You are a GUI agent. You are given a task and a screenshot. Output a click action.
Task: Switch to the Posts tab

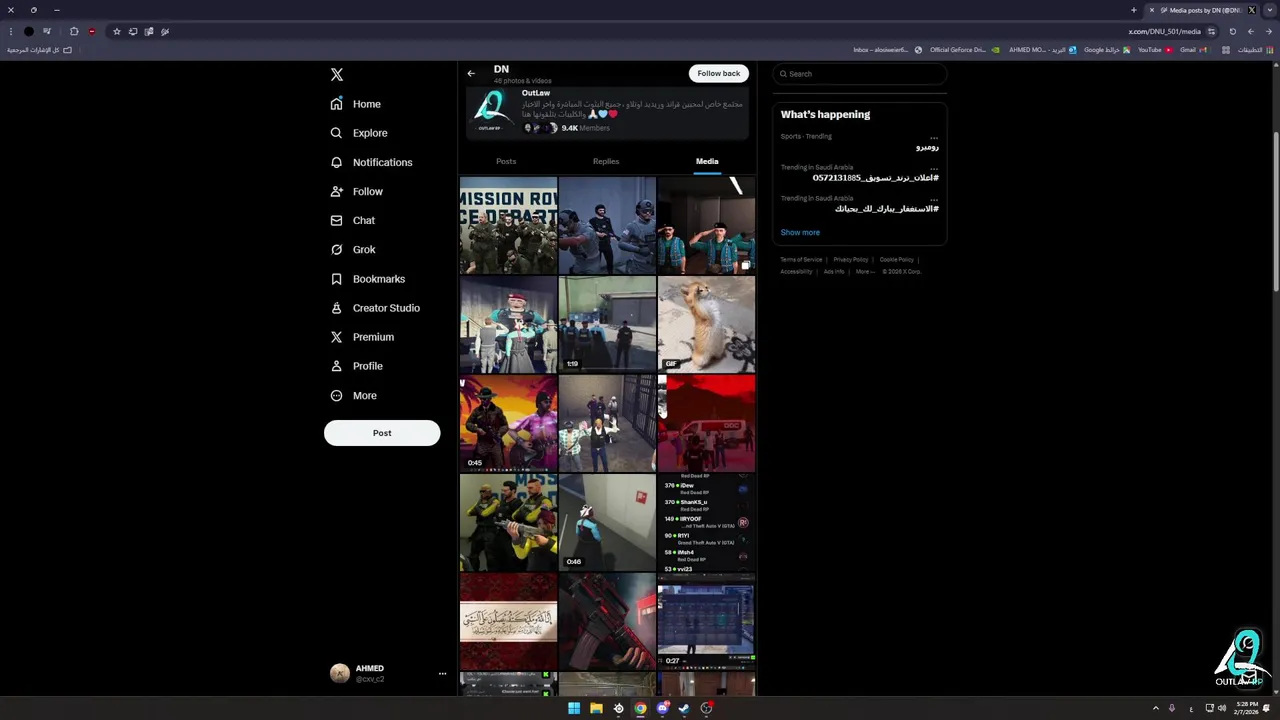click(506, 161)
